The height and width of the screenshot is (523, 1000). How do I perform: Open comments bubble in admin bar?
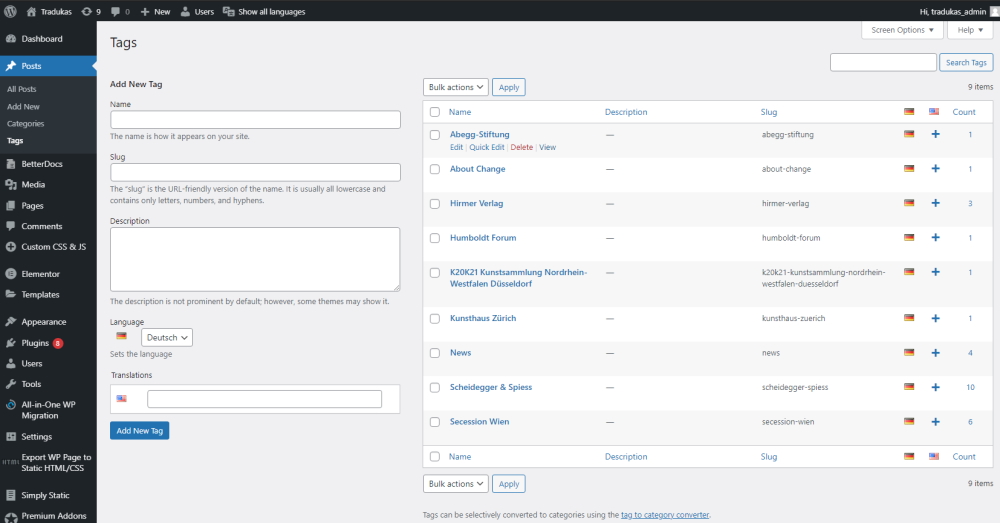[x=120, y=11]
